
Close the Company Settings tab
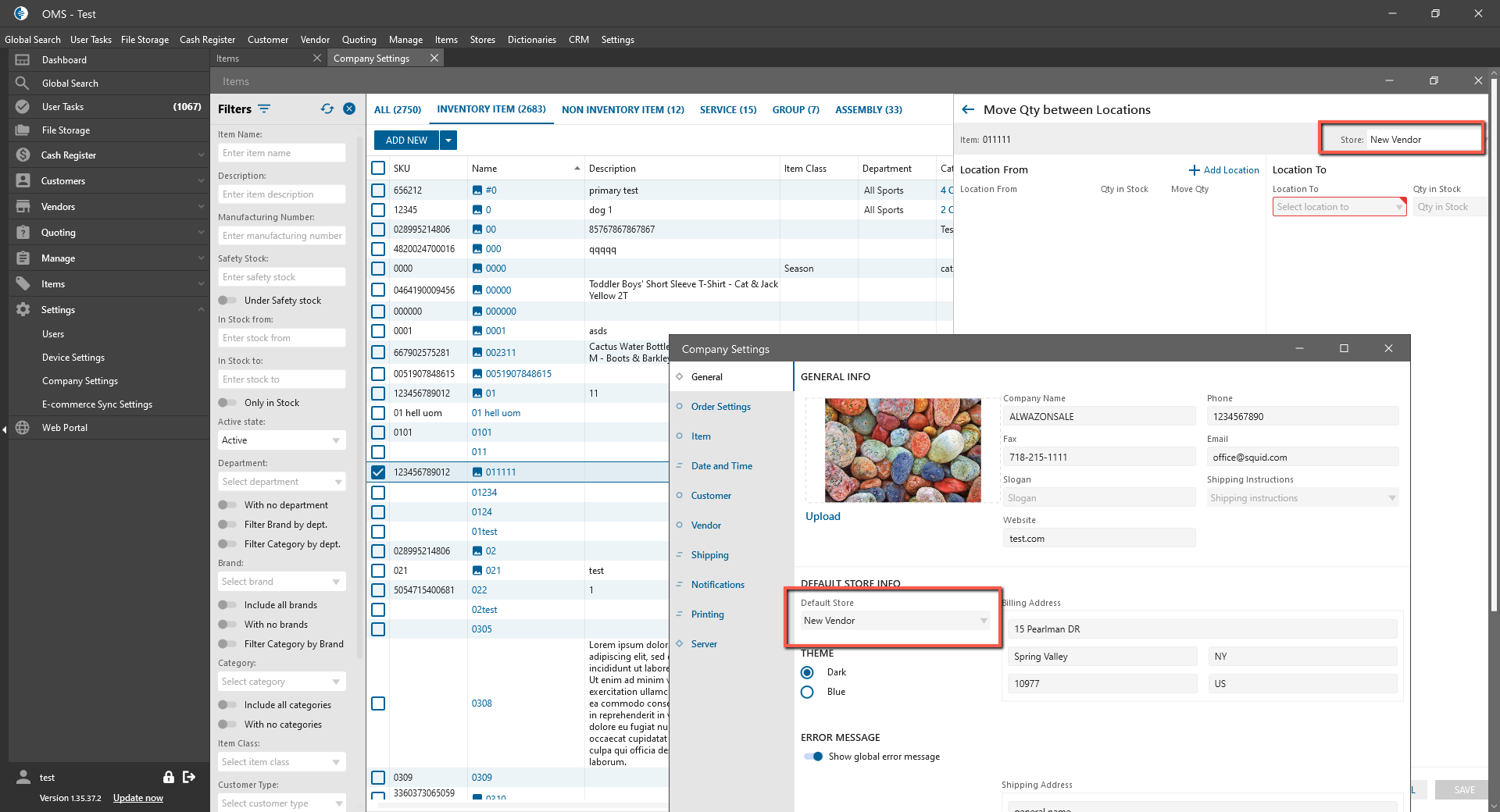(434, 59)
